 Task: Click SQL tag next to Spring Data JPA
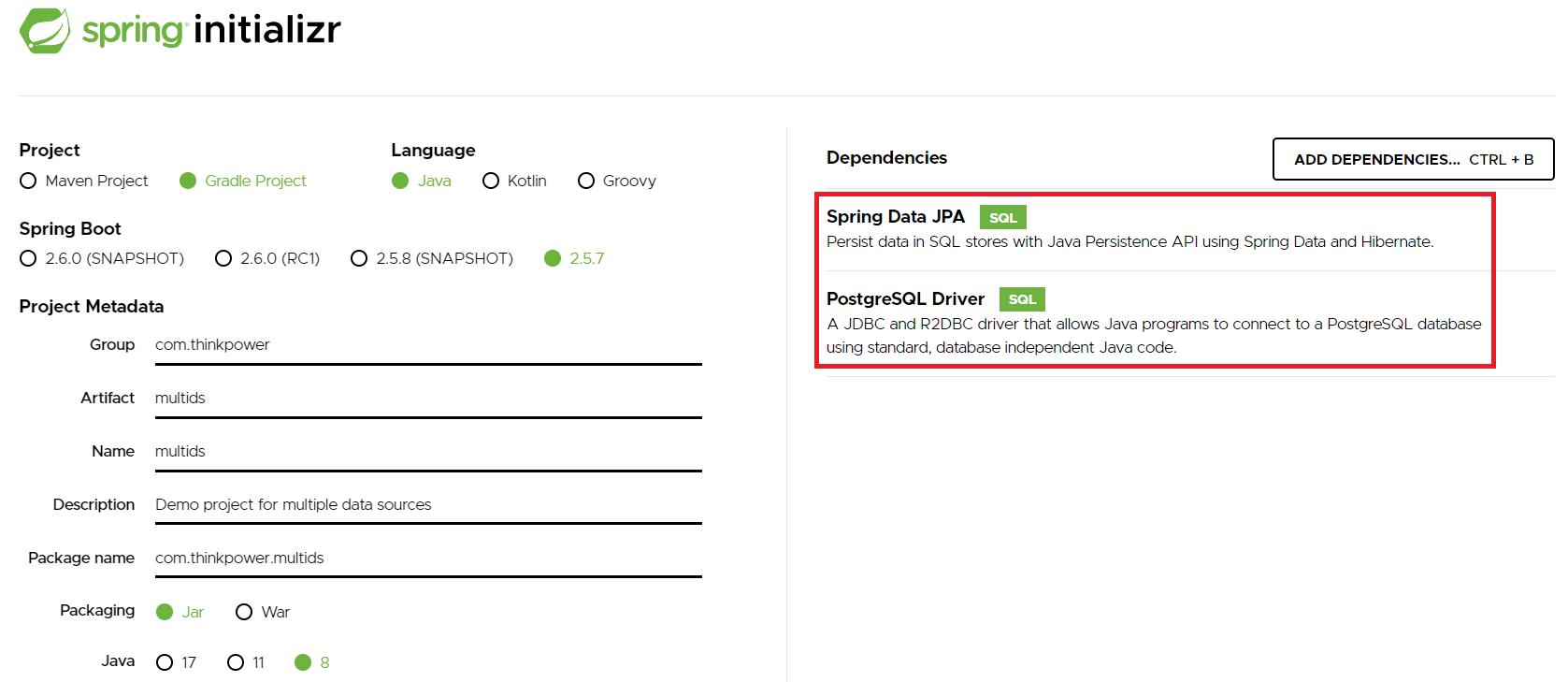tap(1002, 217)
